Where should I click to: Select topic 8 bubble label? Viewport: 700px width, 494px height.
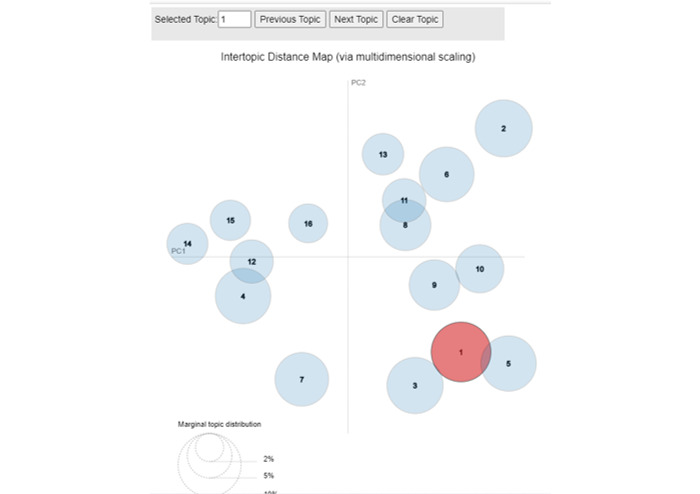[405, 225]
